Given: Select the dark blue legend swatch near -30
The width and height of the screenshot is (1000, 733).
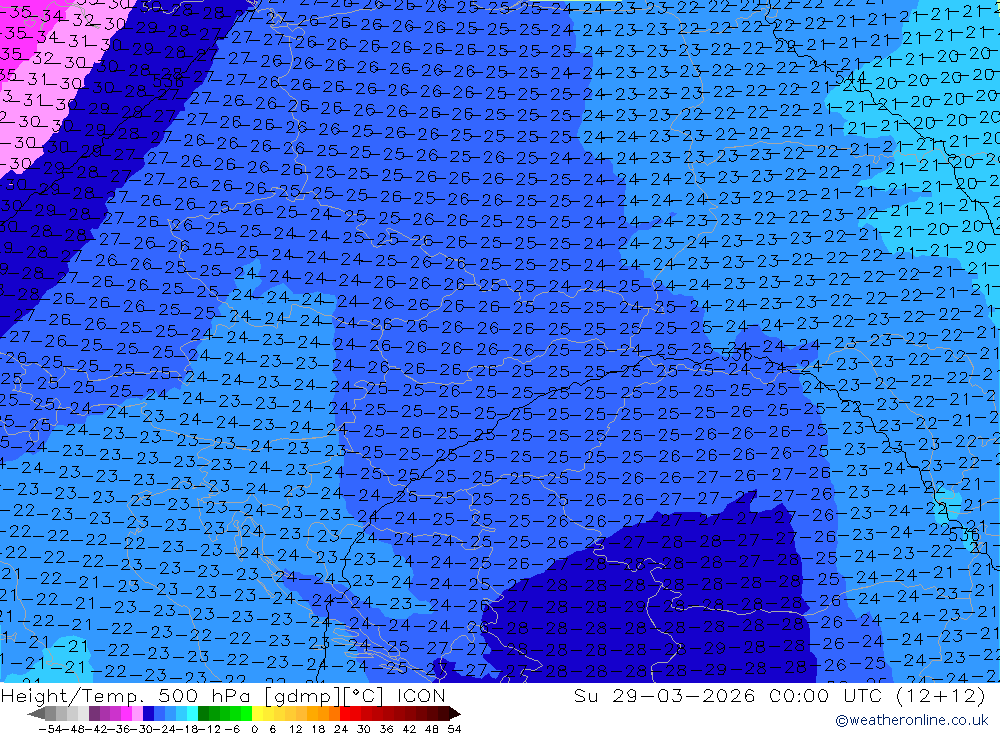Looking at the screenshot, I should click(149, 713).
